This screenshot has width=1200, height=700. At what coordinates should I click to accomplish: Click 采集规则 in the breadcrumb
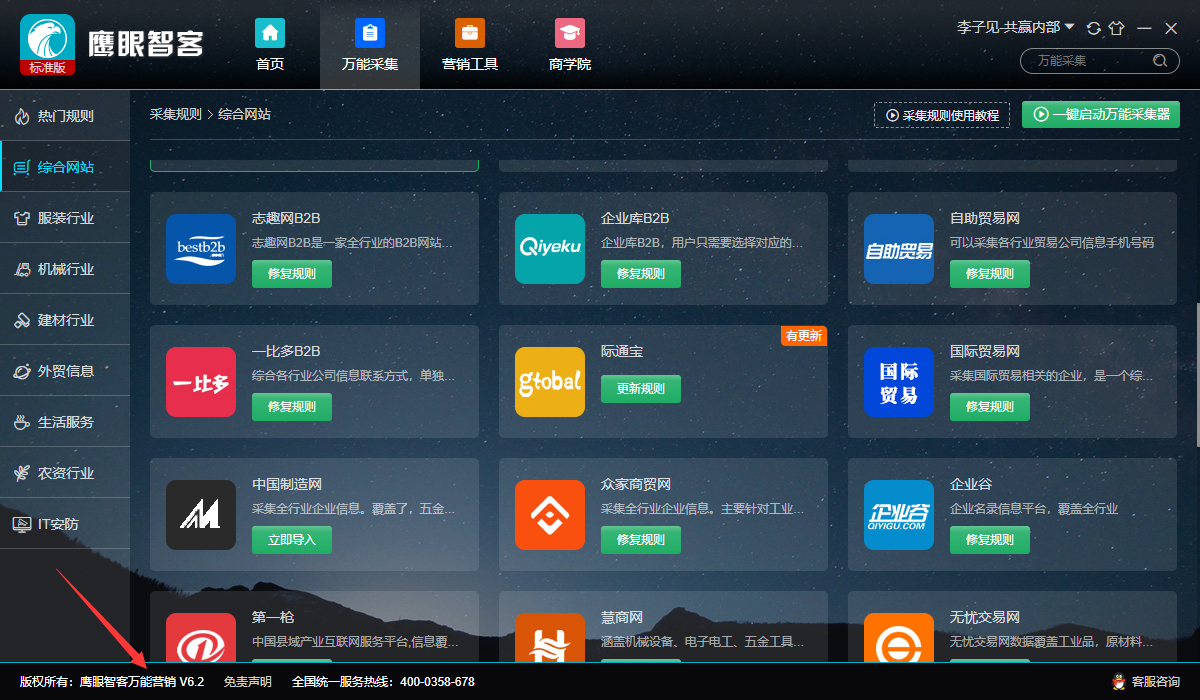tap(176, 114)
